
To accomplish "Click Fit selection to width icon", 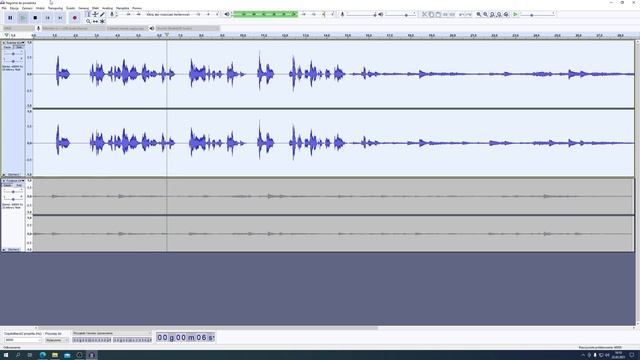I will tap(493, 14).
